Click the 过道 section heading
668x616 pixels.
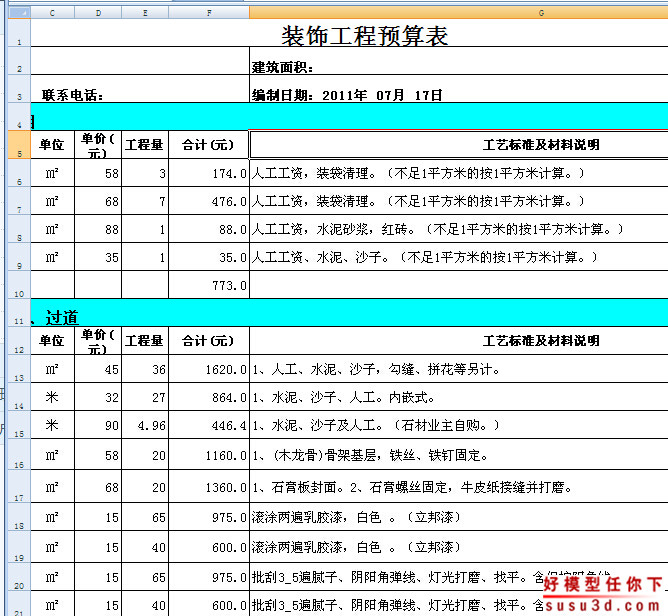[x=62, y=317]
